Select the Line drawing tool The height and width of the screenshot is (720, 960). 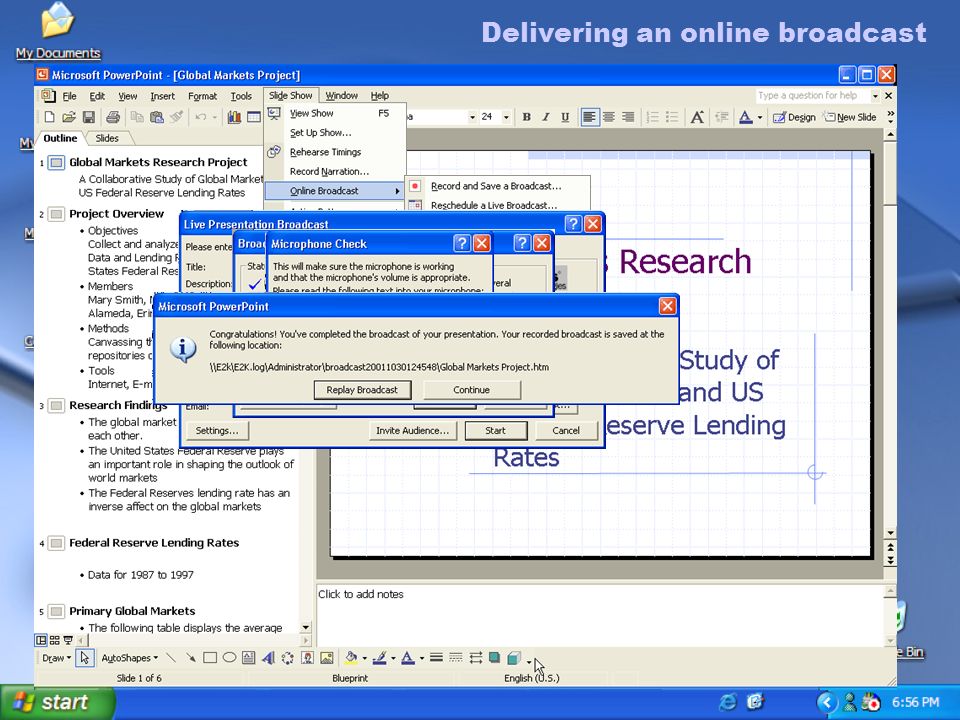[x=171, y=658]
